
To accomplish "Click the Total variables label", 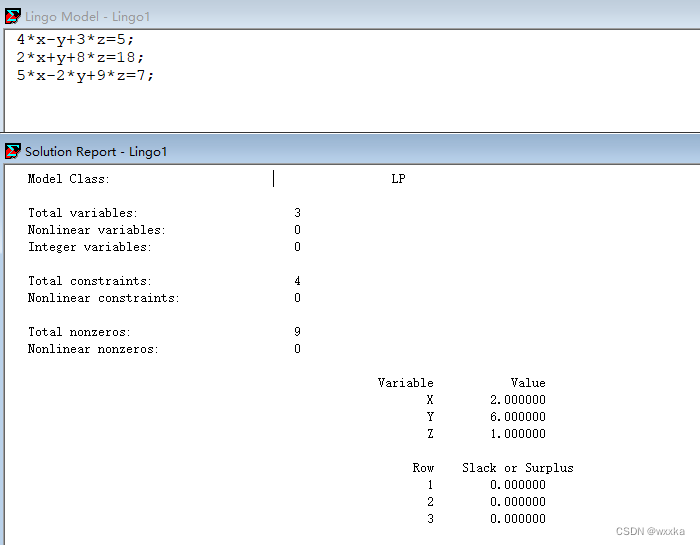I will [83, 213].
